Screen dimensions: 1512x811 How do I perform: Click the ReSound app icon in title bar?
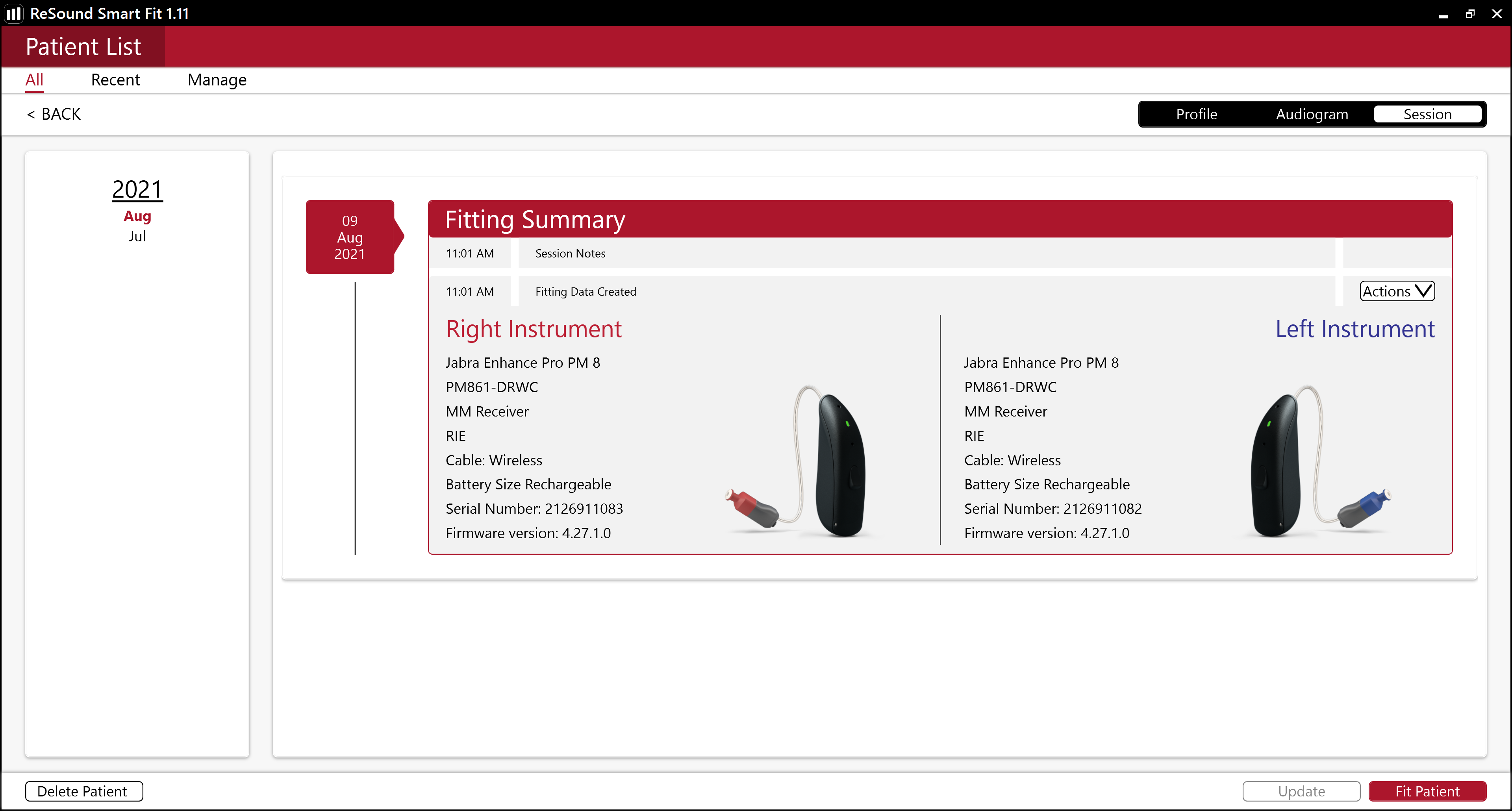pyautogui.click(x=13, y=13)
